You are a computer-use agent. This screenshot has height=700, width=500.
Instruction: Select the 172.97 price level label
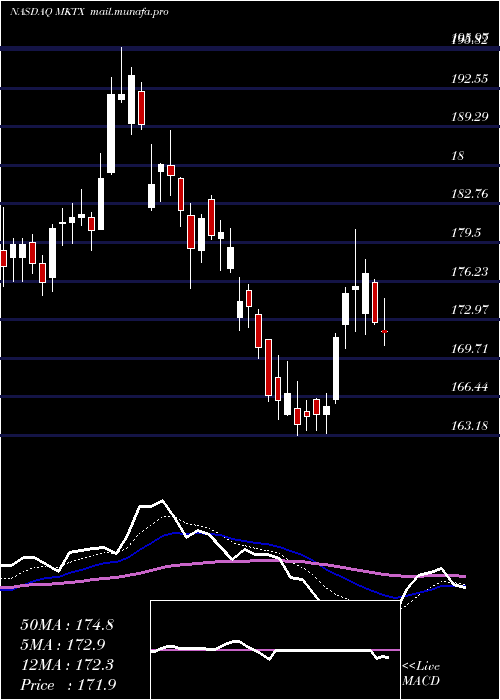click(x=470, y=309)
